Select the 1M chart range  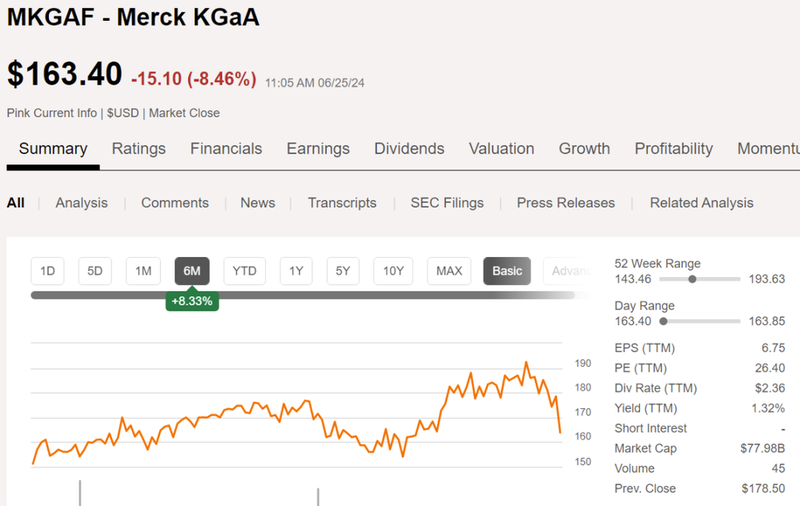[x=143, y=271]
